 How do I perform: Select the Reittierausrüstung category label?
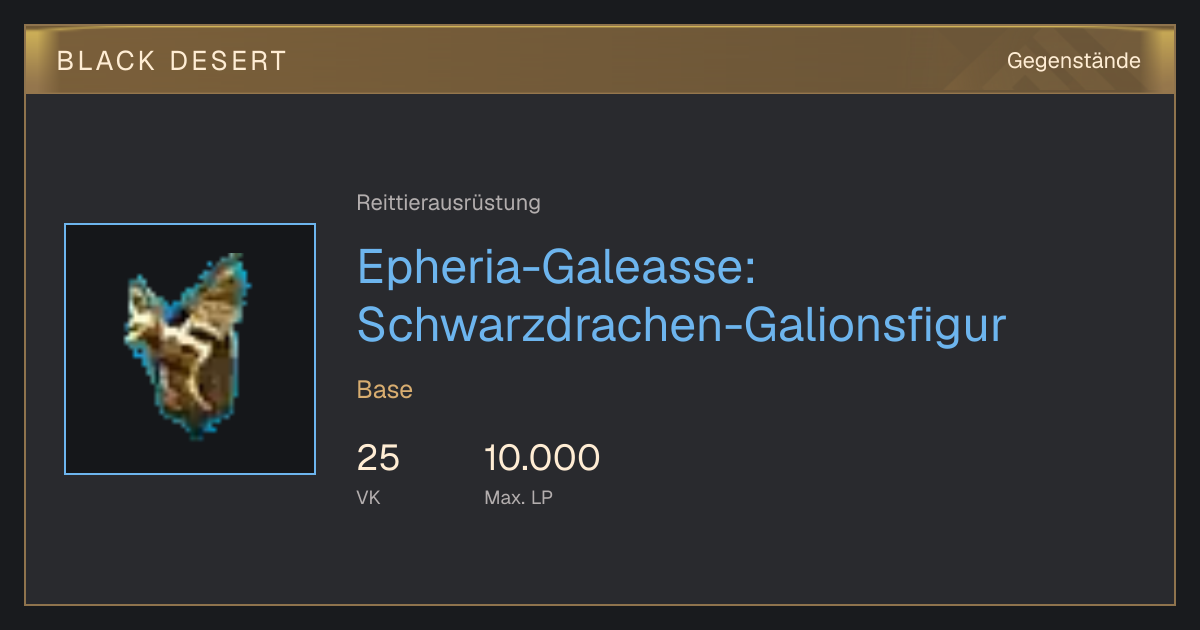pyautogui.click(x=448, y=203)
